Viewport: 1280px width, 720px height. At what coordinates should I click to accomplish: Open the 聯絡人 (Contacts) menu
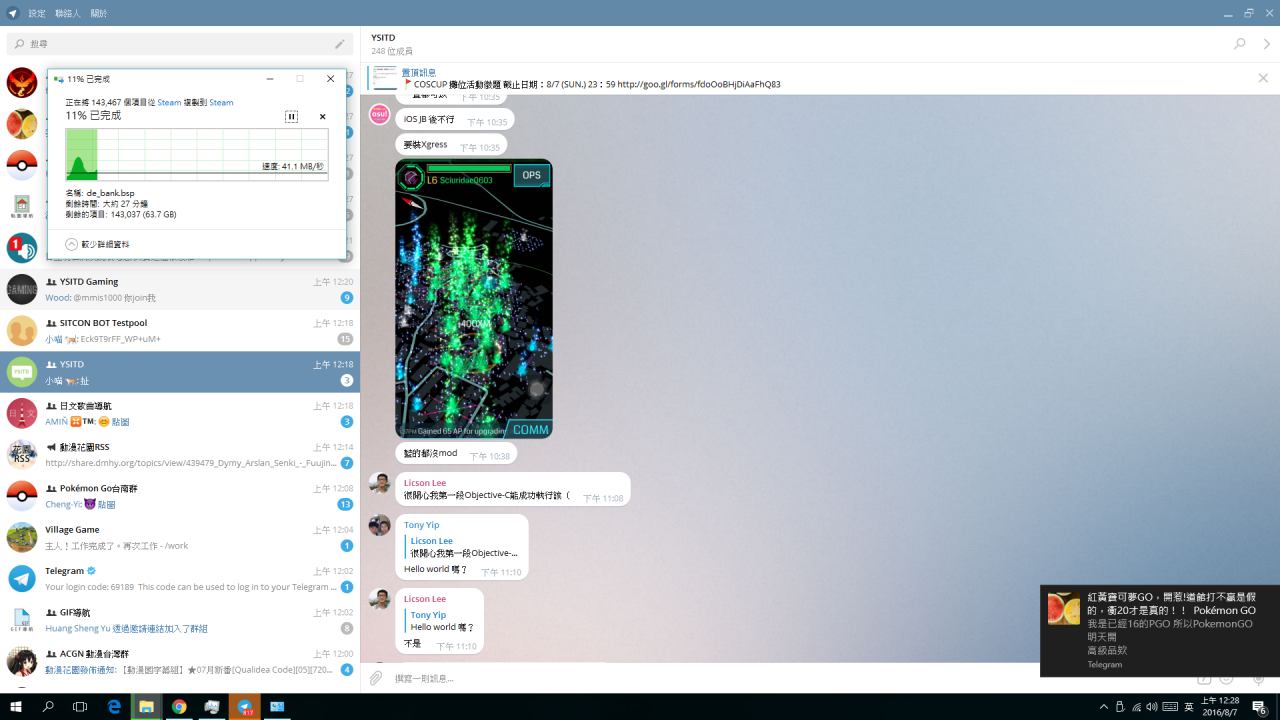click(x=68, y=13)
